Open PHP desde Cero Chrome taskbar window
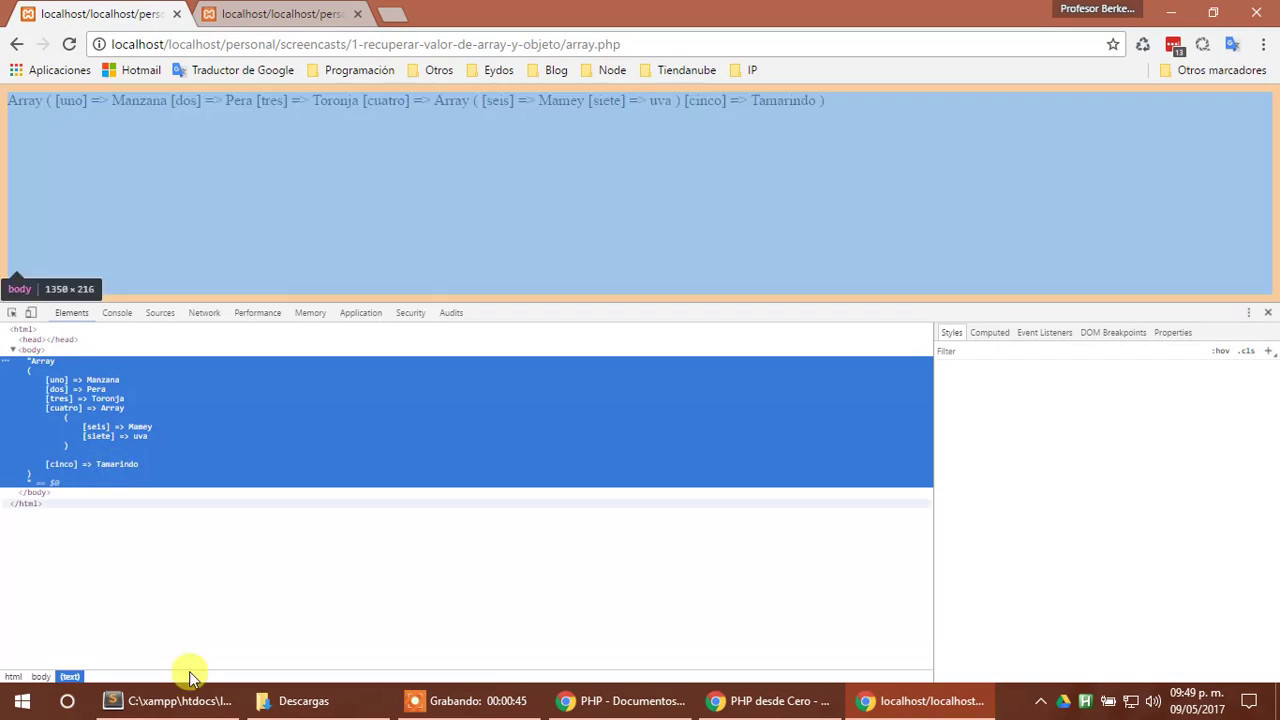This screenshot has height=720, width=1280. coord(768,701)
